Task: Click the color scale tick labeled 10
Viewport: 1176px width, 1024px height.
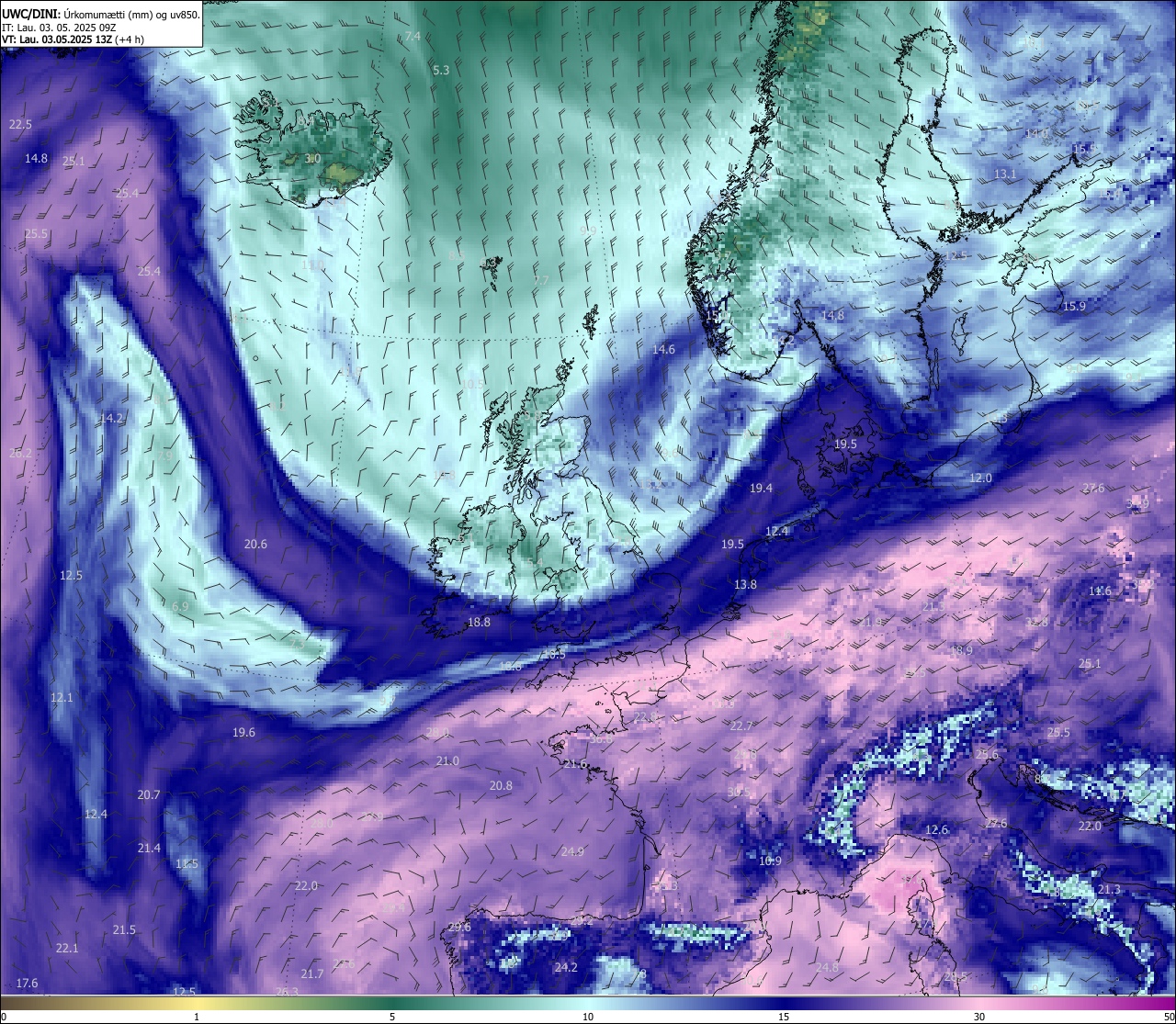Action: click(x=588, y=1017)
